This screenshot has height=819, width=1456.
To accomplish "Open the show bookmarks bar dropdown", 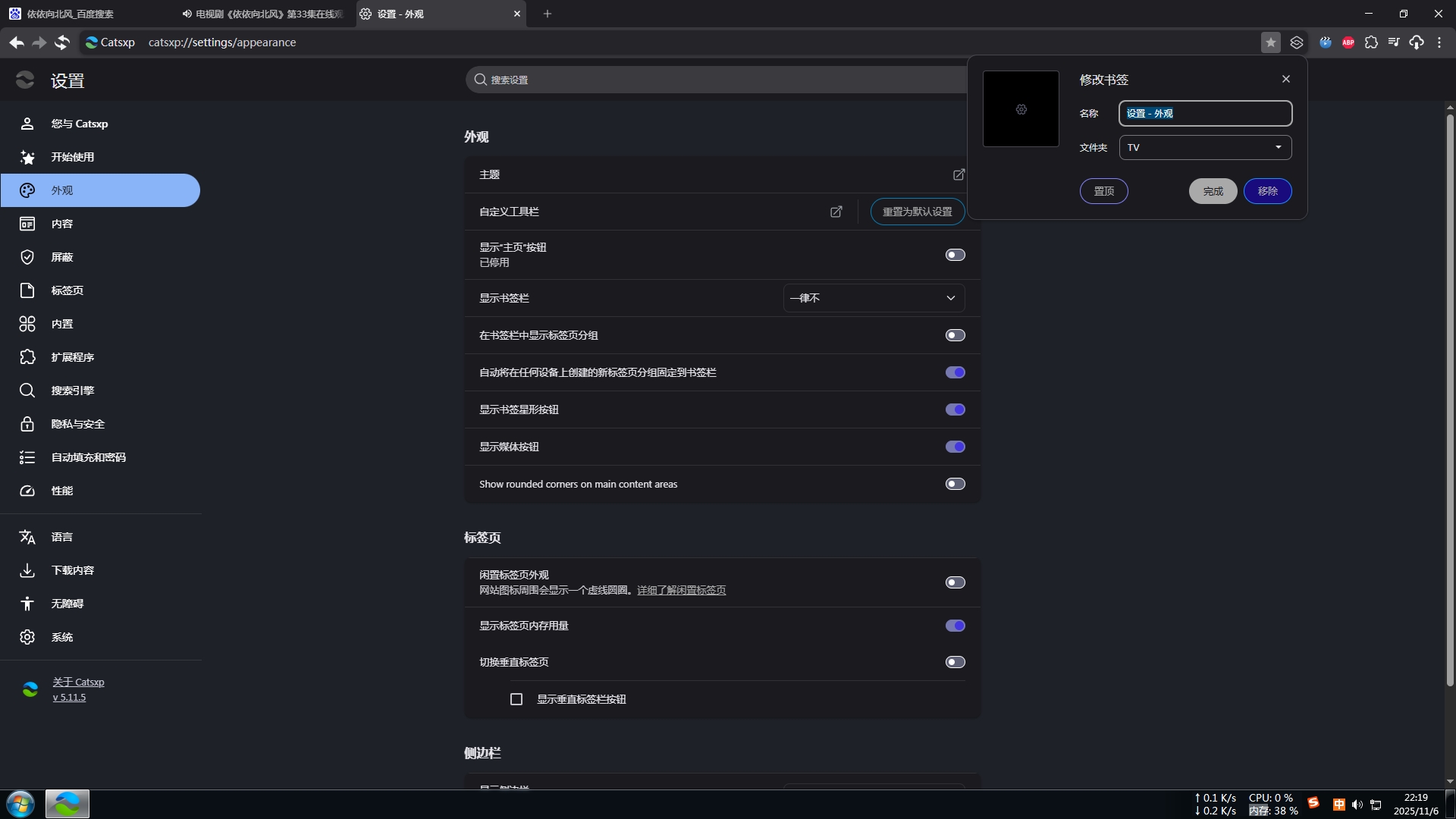I will click(874, 298).
